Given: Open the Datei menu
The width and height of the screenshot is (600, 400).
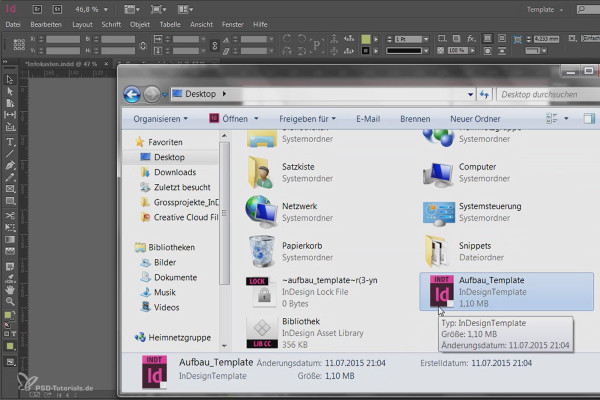Looking at the screenshot, I should coord(13,24).
